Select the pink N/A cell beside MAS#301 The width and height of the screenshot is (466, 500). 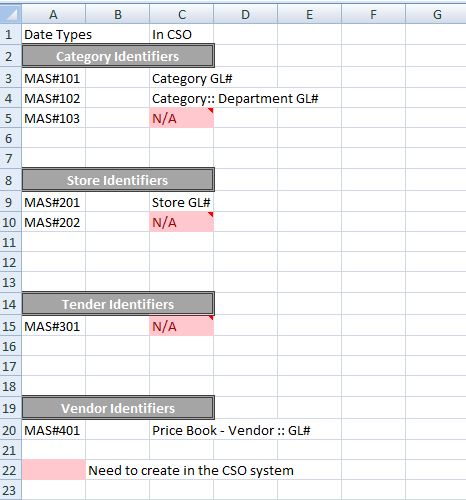(x=182, y=326)
